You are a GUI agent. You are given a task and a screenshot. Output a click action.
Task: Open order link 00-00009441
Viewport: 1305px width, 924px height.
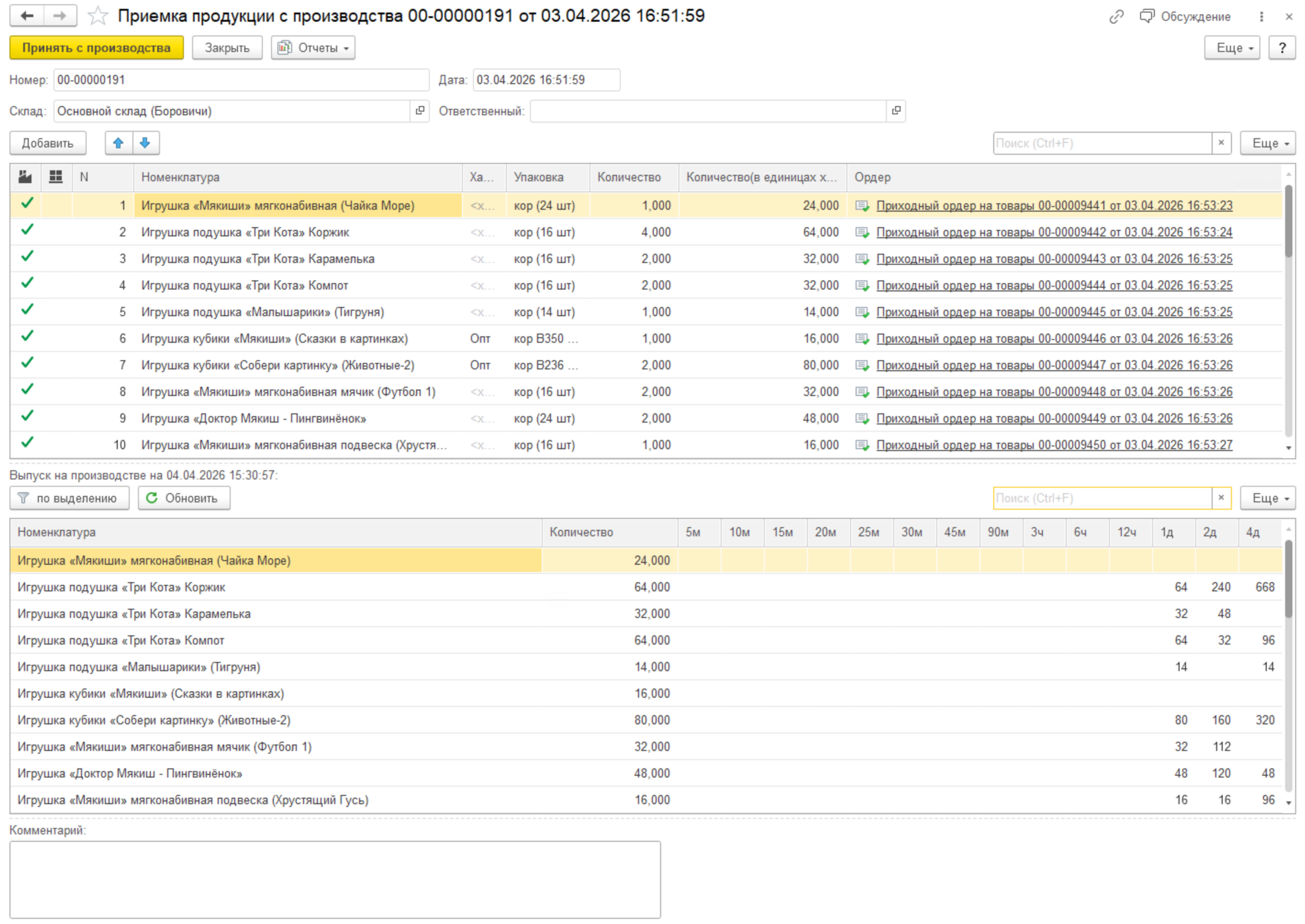pos(1054,206)
